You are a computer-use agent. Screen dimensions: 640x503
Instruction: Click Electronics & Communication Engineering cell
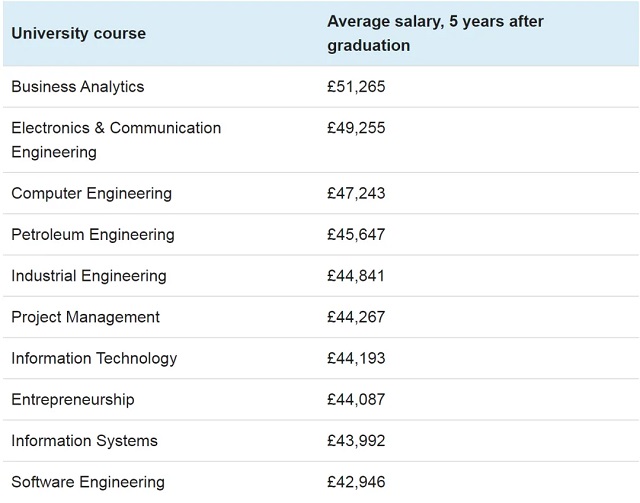point(116,140)
